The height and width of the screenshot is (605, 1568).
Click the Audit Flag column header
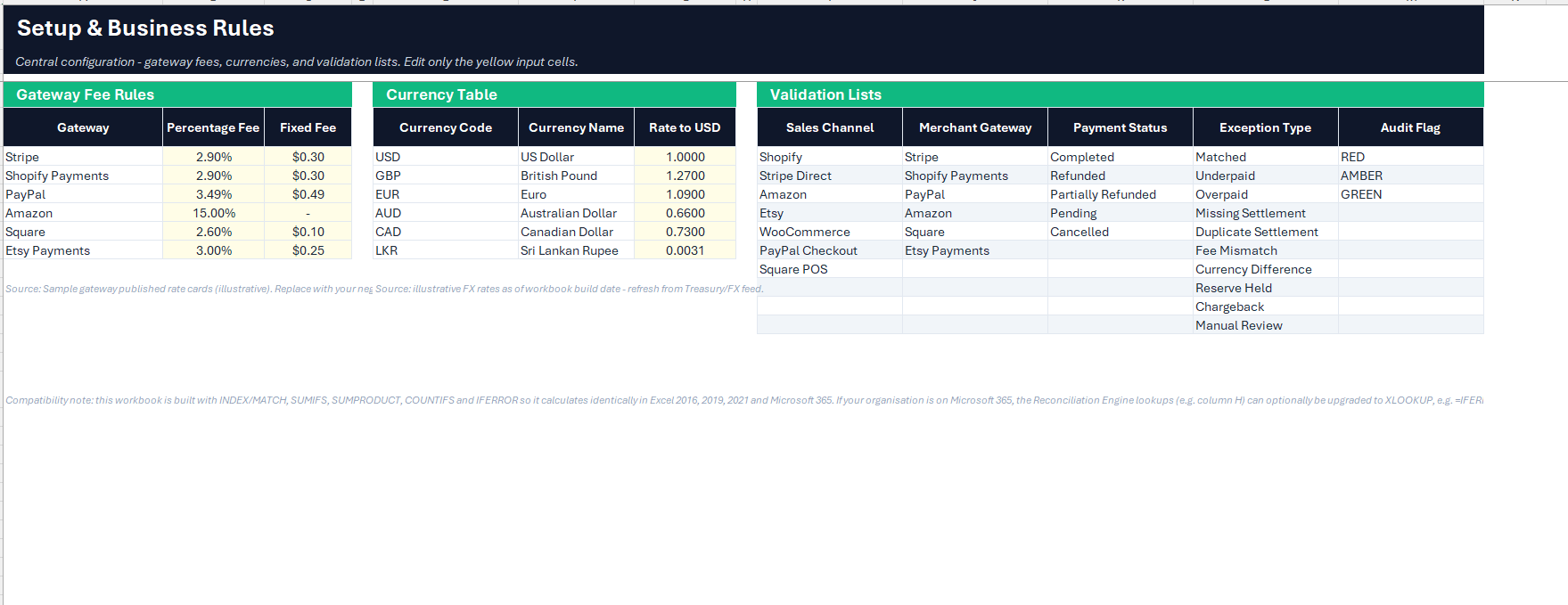pyautogui.click(x=1411, y=127)
